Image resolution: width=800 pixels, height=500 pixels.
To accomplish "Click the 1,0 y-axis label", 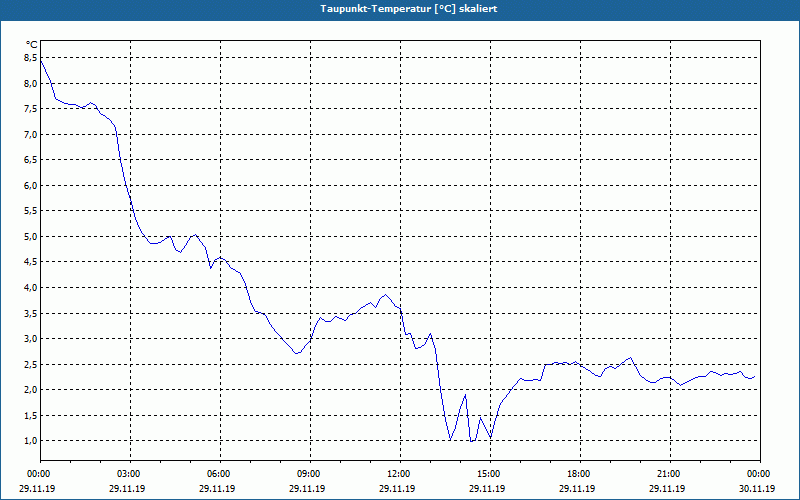I will tap(31, 441).
